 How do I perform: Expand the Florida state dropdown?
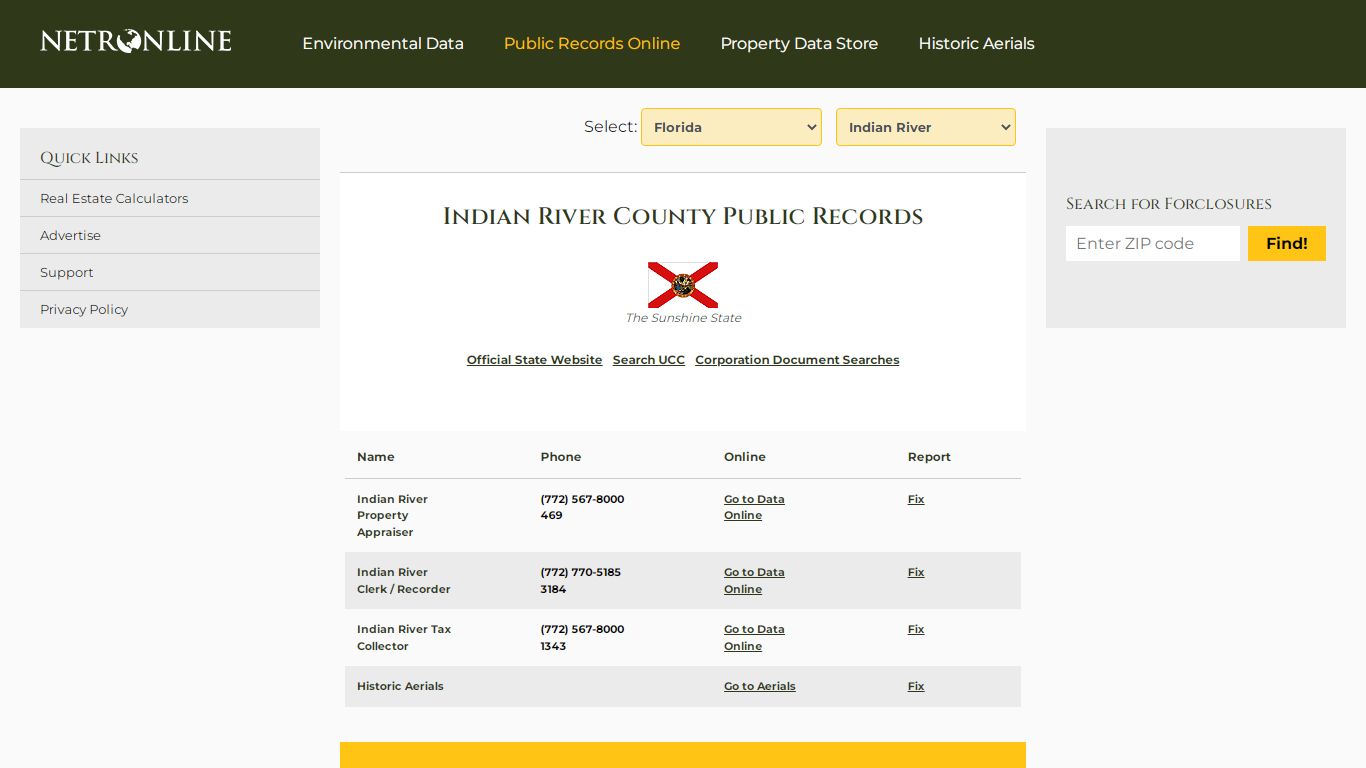[x=731, y=127]
